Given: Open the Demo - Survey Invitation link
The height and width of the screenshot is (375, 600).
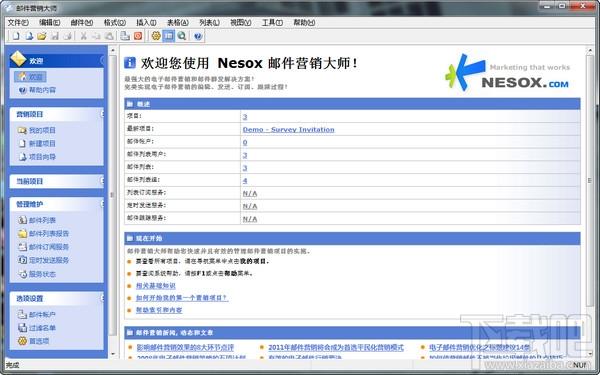Looking at the screenshot, I should [x=289, y=130].
